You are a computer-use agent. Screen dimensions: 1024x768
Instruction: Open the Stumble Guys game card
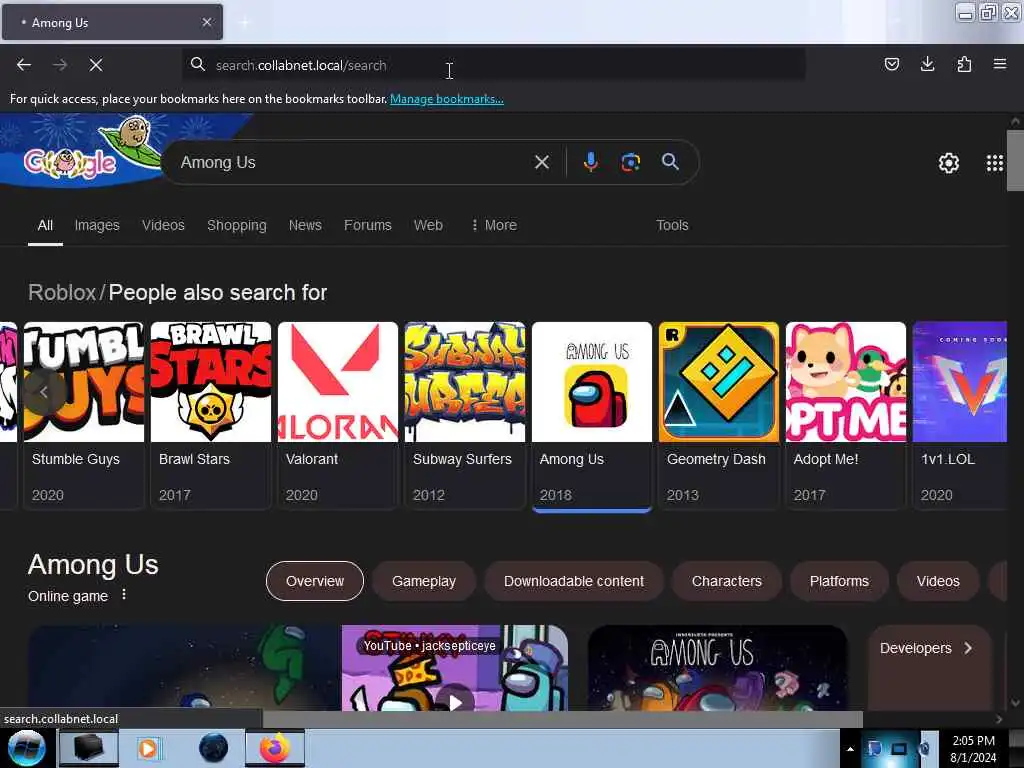click(84, 415)
